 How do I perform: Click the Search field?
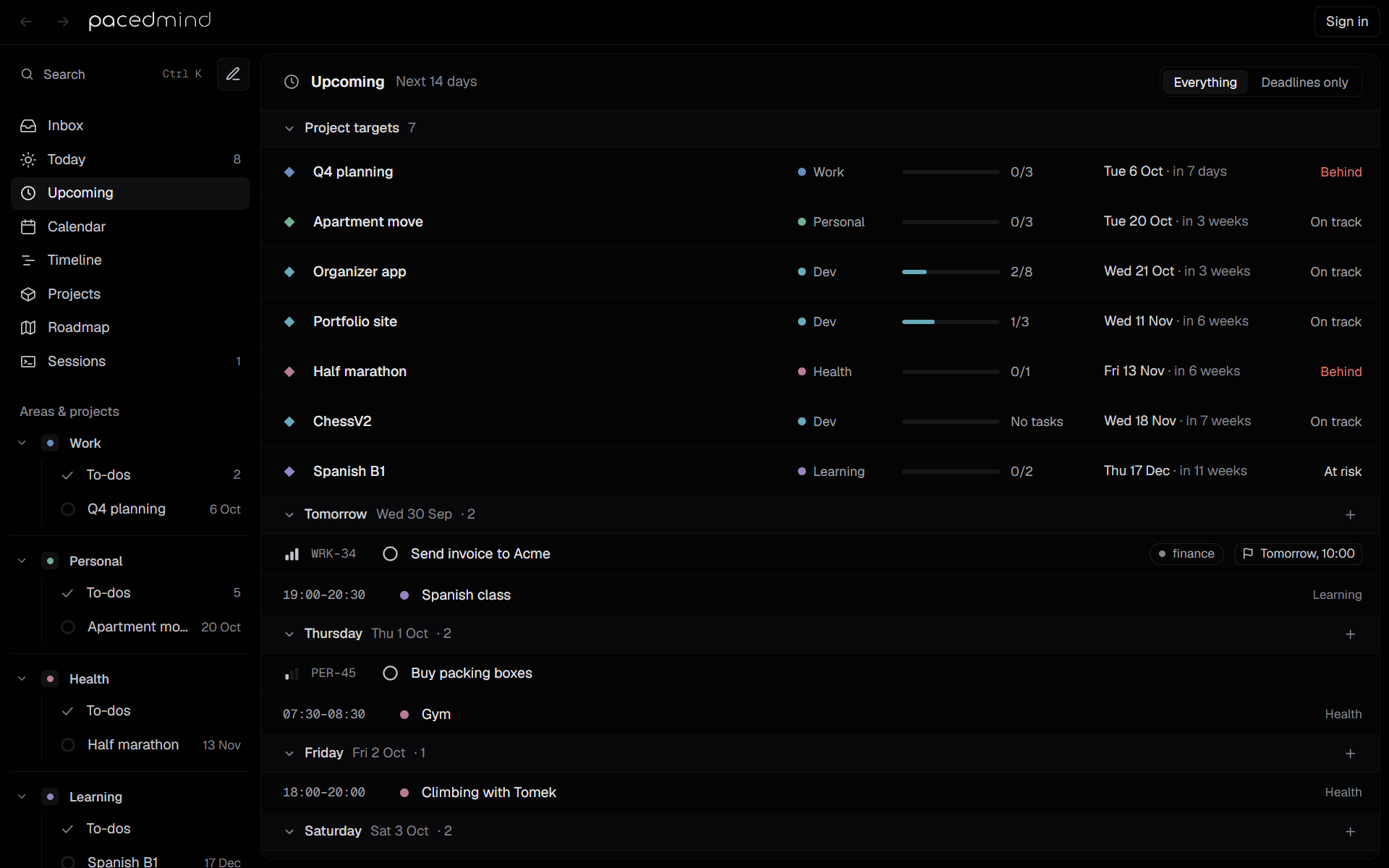point(112,75)
